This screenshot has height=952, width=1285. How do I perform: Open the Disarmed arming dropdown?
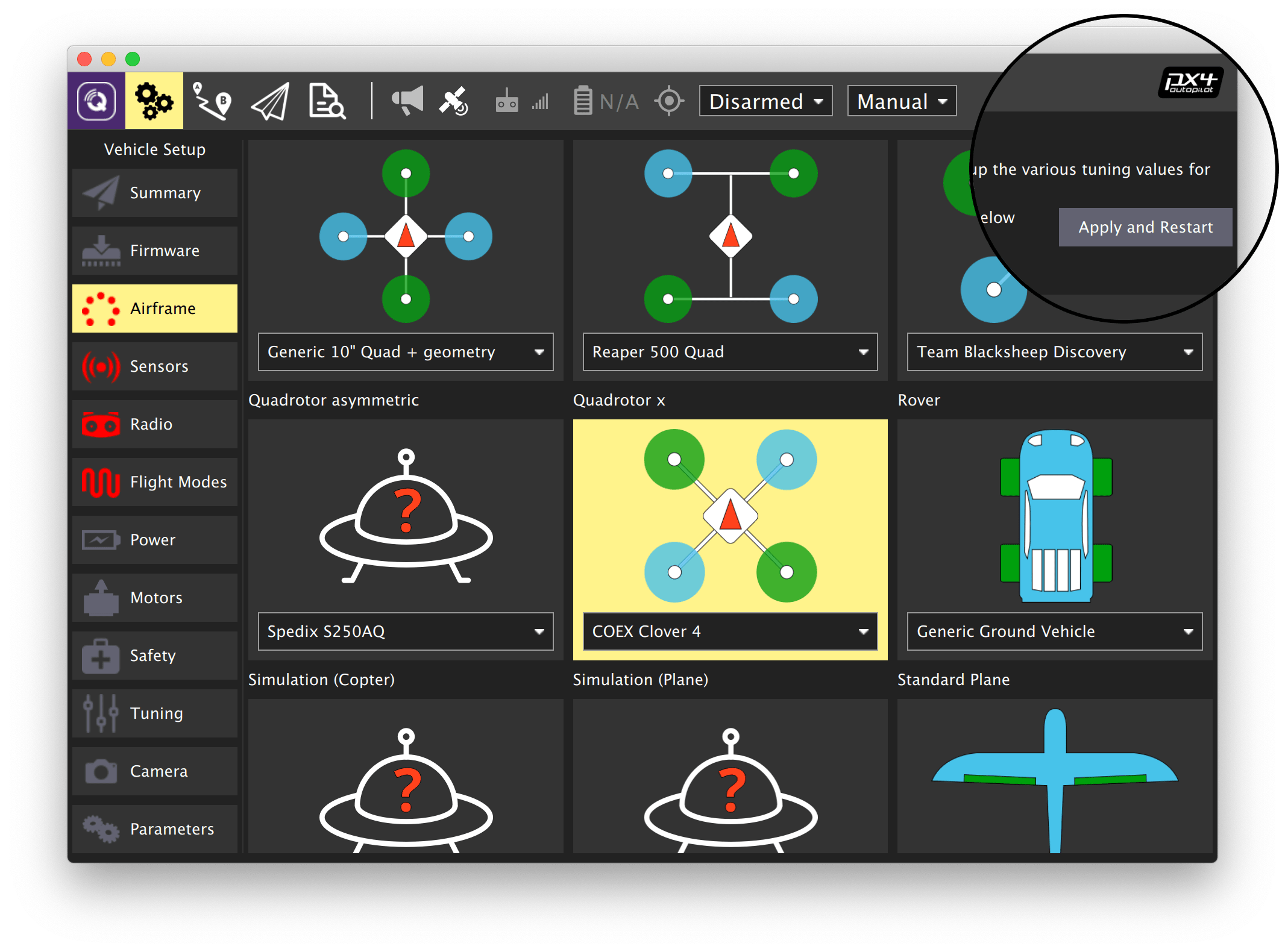coord(765,101)
